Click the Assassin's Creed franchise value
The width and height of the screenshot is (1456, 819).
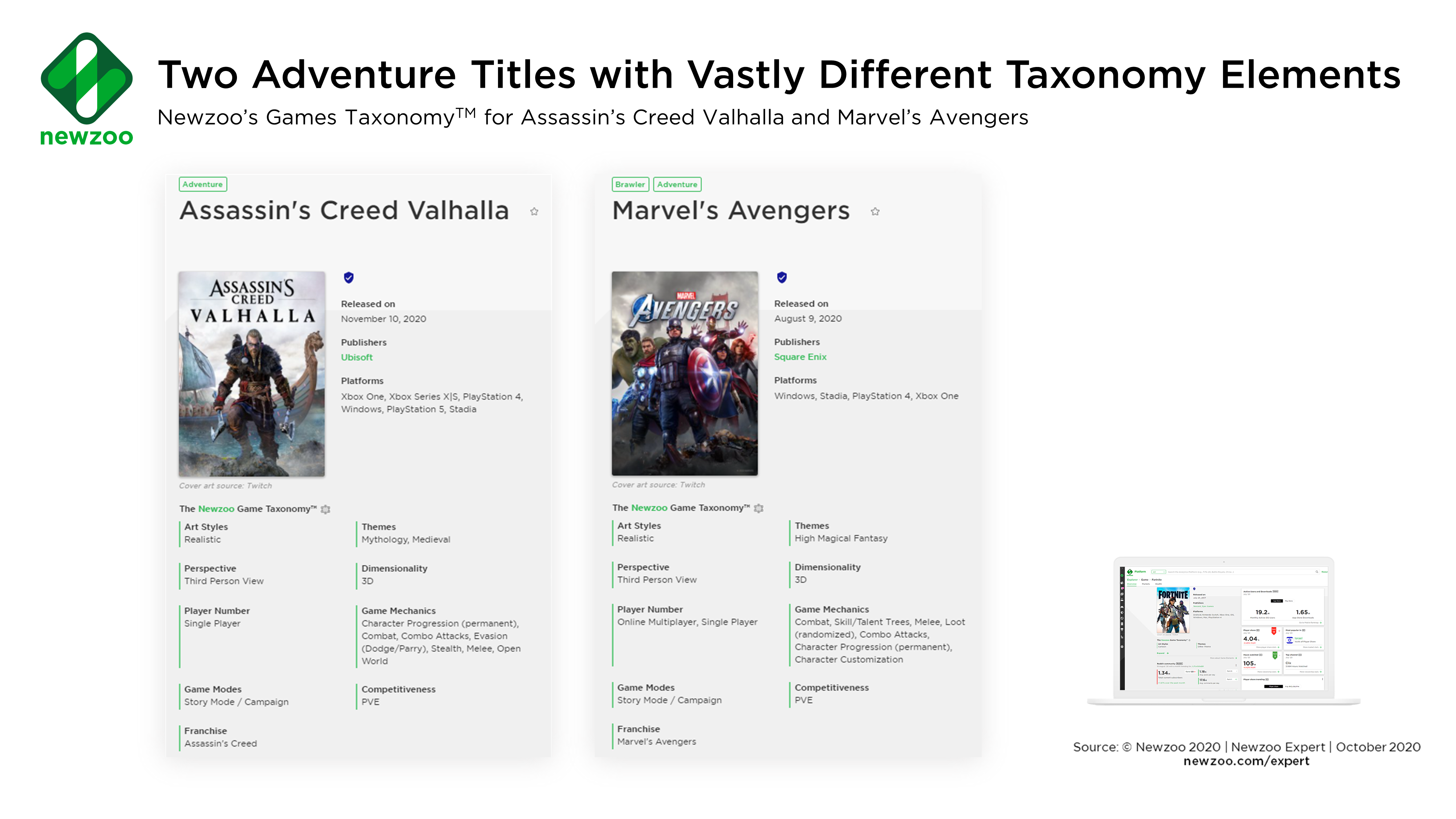[x=221, y=744]
